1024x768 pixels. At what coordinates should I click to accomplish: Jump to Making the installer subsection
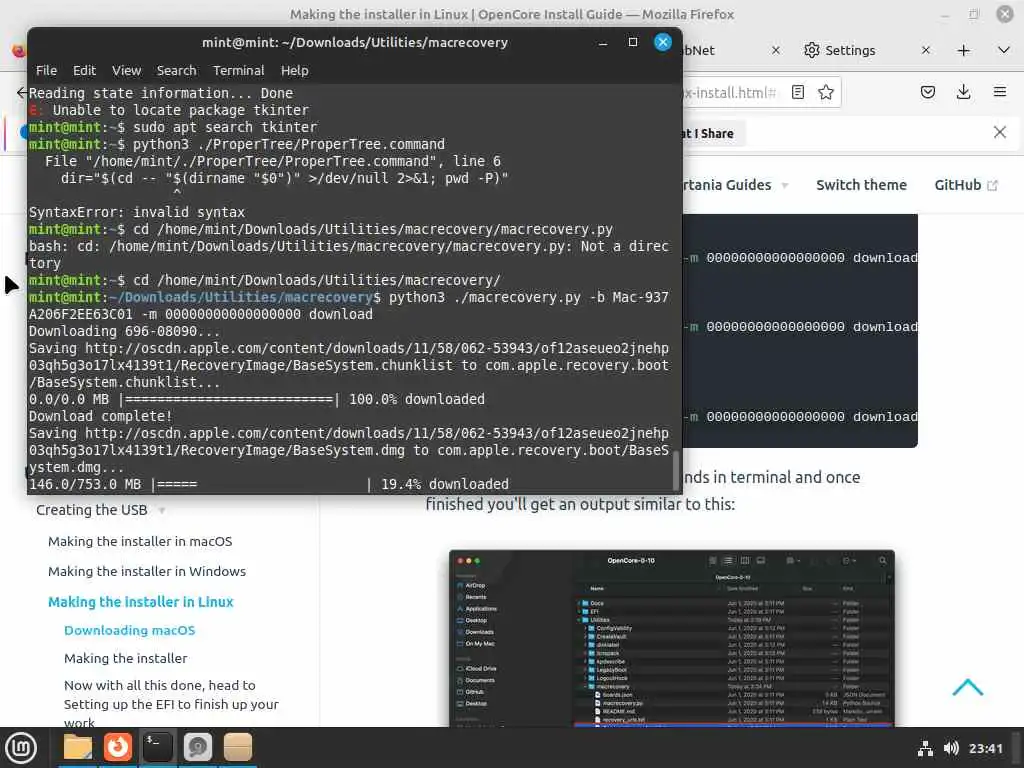(125, 658)
